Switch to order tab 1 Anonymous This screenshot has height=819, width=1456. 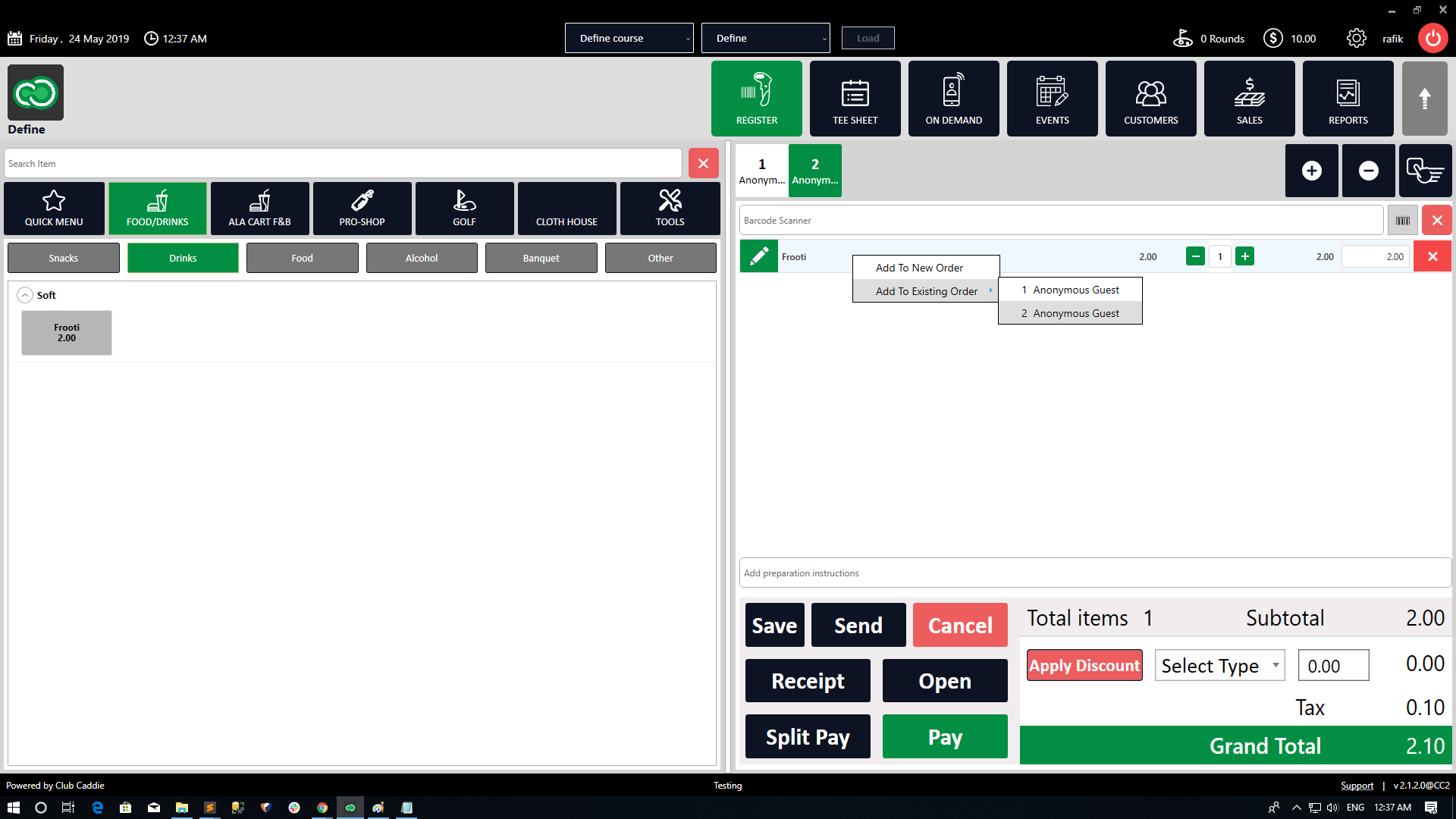[761, 171]
